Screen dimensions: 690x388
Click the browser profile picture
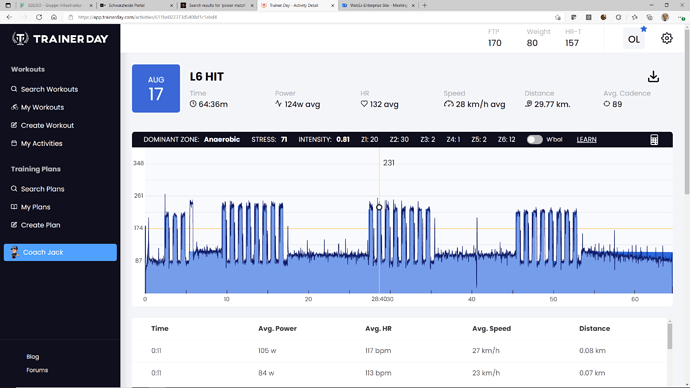coord(665,17)
